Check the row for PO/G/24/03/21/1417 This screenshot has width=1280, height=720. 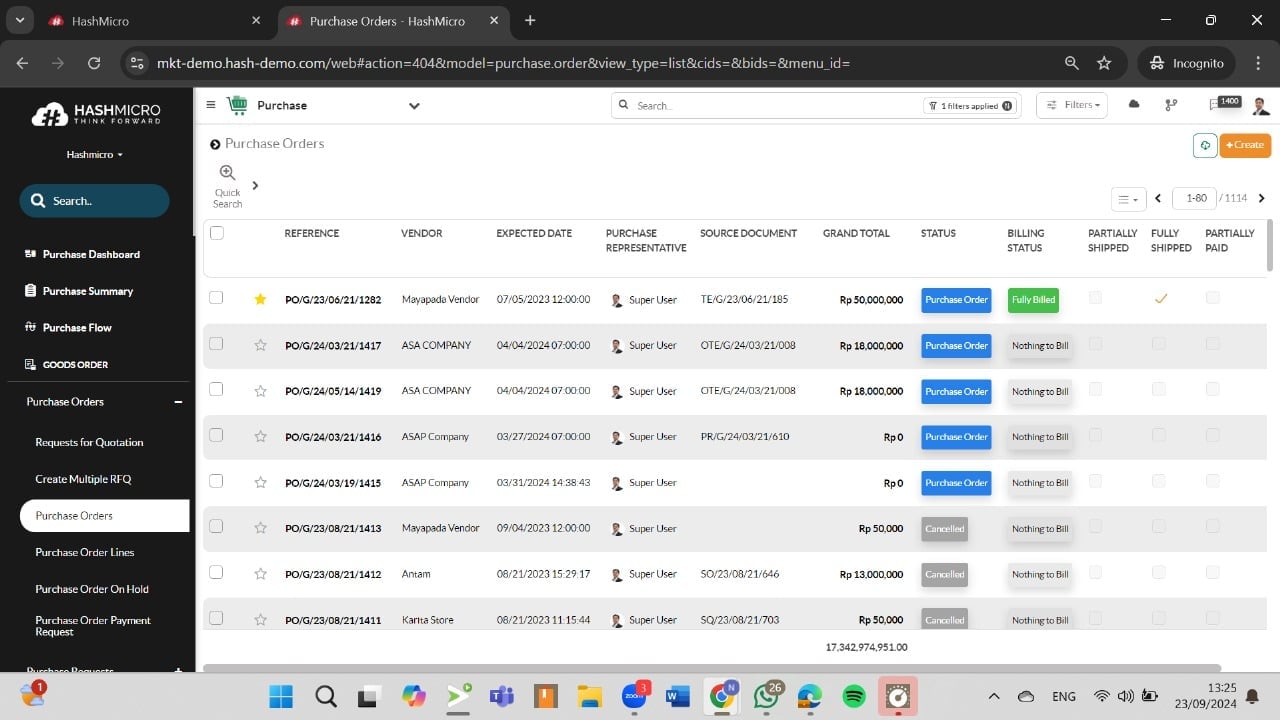(216, 344)
